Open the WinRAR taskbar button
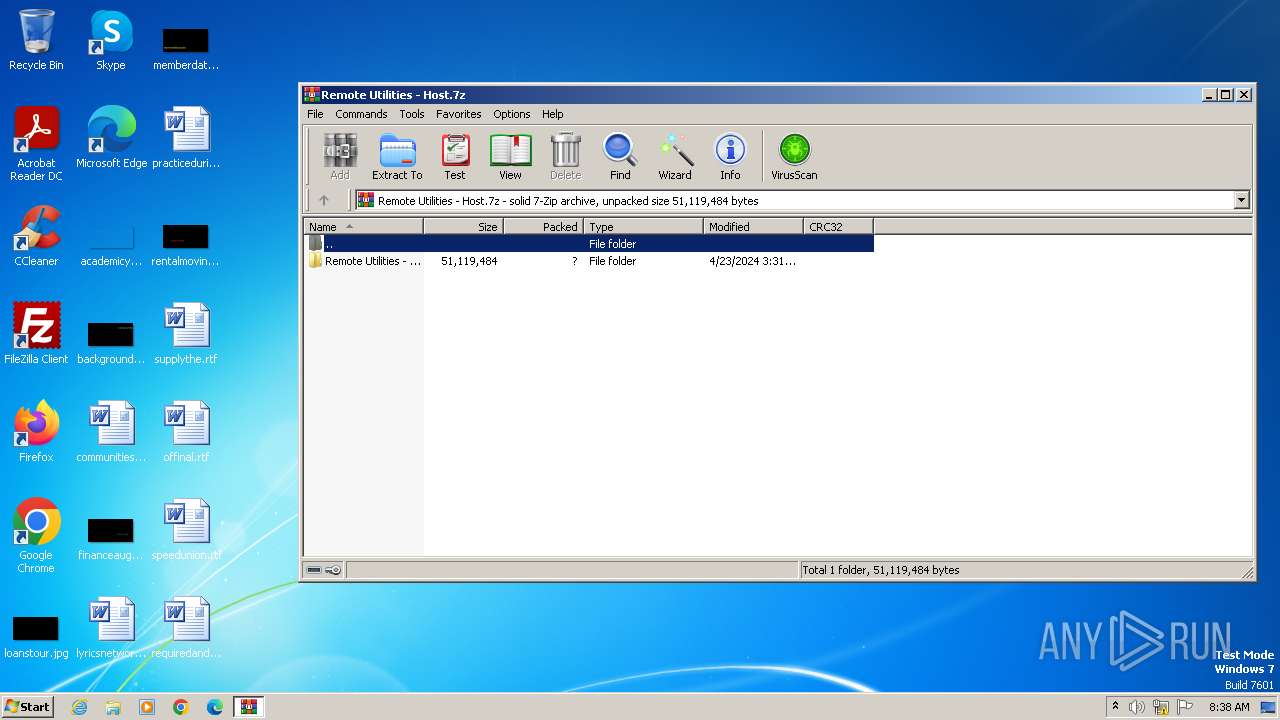Screen dimensions: 1280x720 pyautogui.click(x=249, y=707)
